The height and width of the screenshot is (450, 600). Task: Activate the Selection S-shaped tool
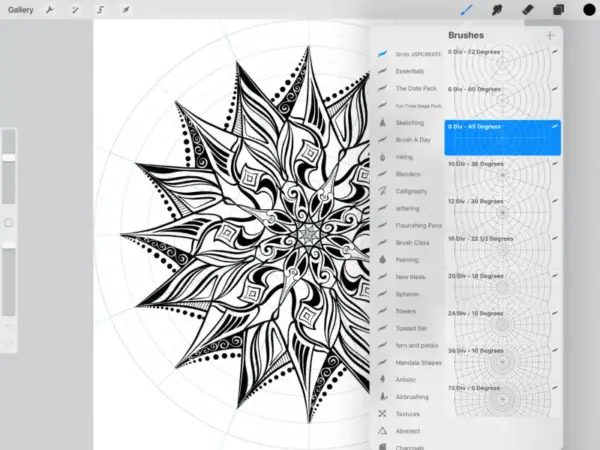coord(101,10)
